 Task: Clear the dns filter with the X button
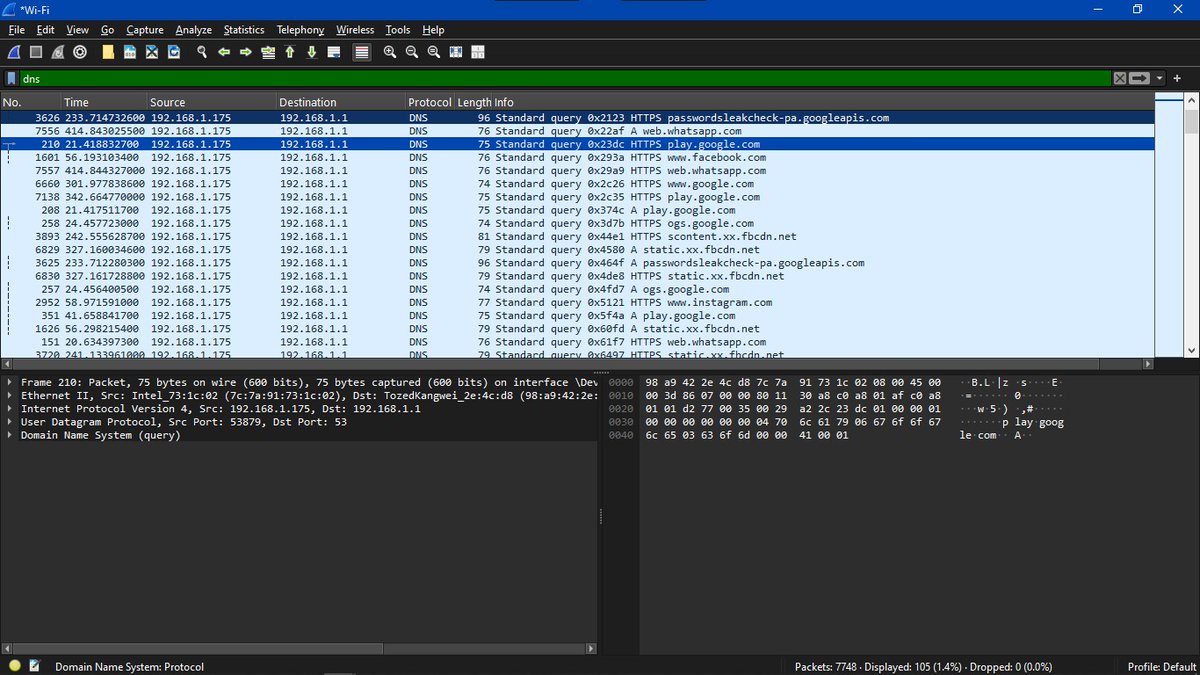click(x=1119, y=78)
